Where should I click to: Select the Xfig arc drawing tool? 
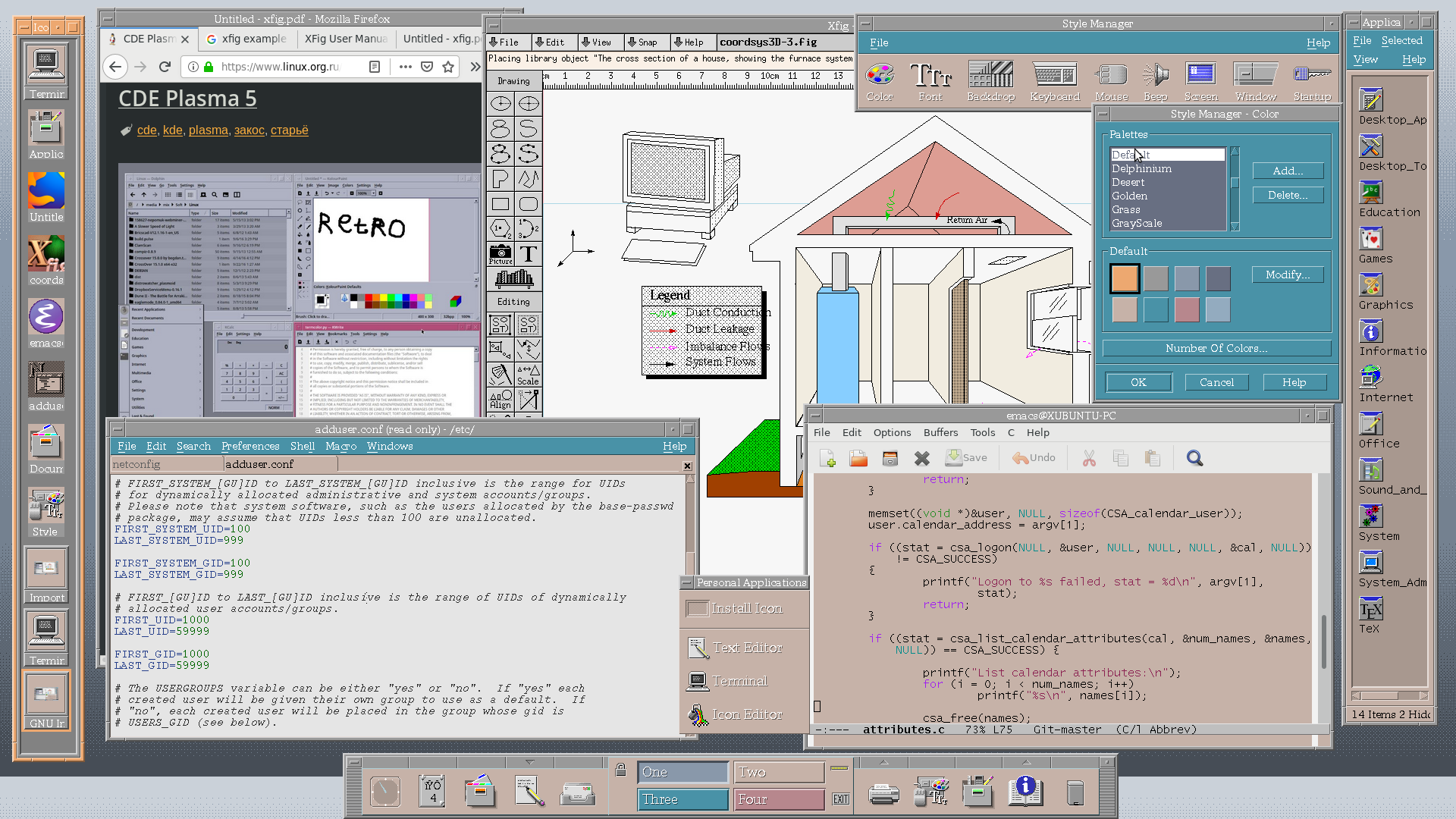(529, 228)
